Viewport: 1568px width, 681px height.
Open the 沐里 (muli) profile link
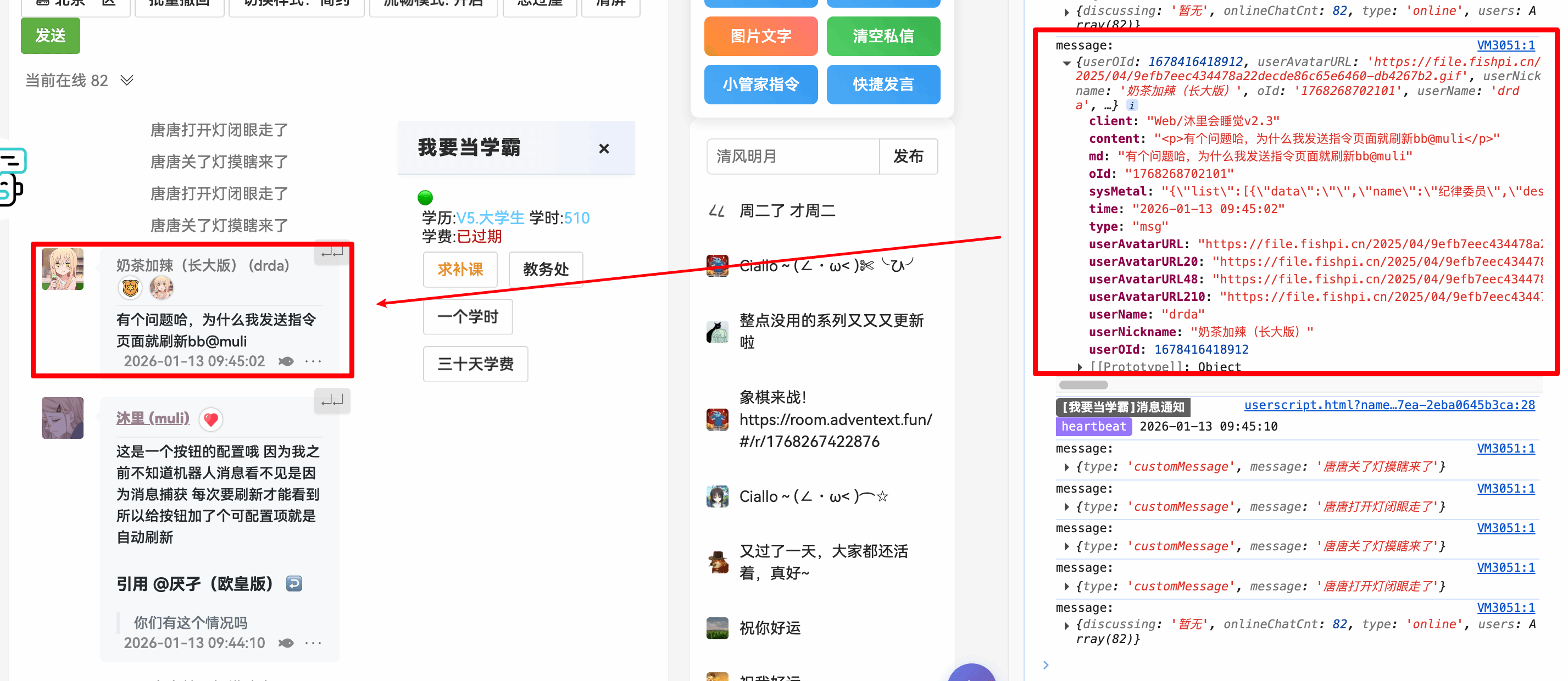click(153, 418)
